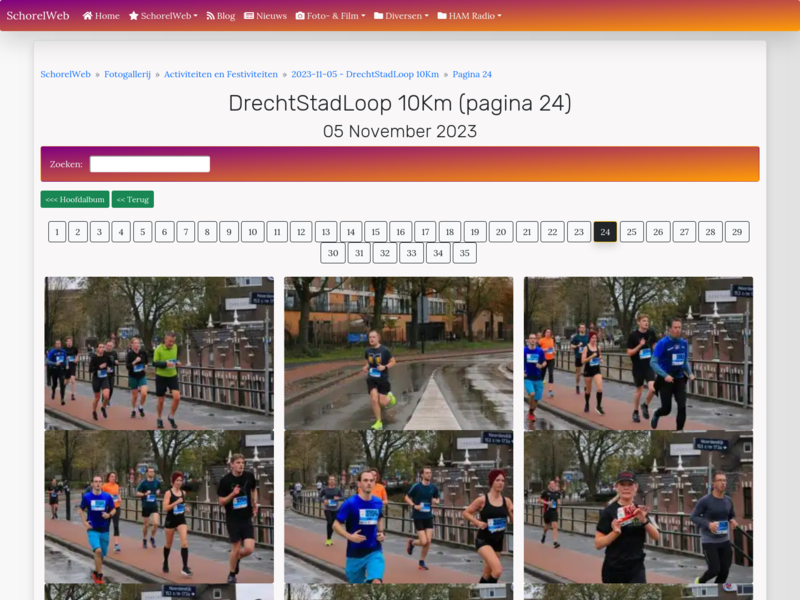Go to gallery page 12
Viewport: 800px width, 600px height.
(x=301, y=232)
